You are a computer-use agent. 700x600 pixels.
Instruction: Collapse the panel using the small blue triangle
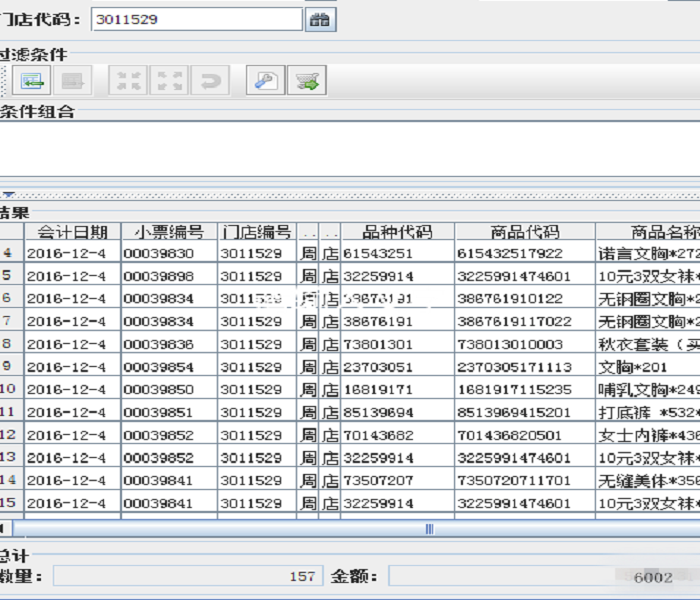(8, 195)
